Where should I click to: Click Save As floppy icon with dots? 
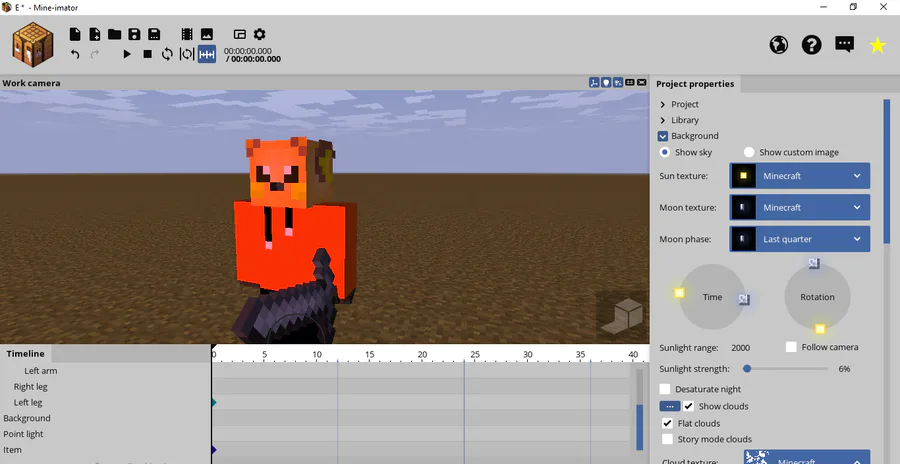(x=154, y=34)
